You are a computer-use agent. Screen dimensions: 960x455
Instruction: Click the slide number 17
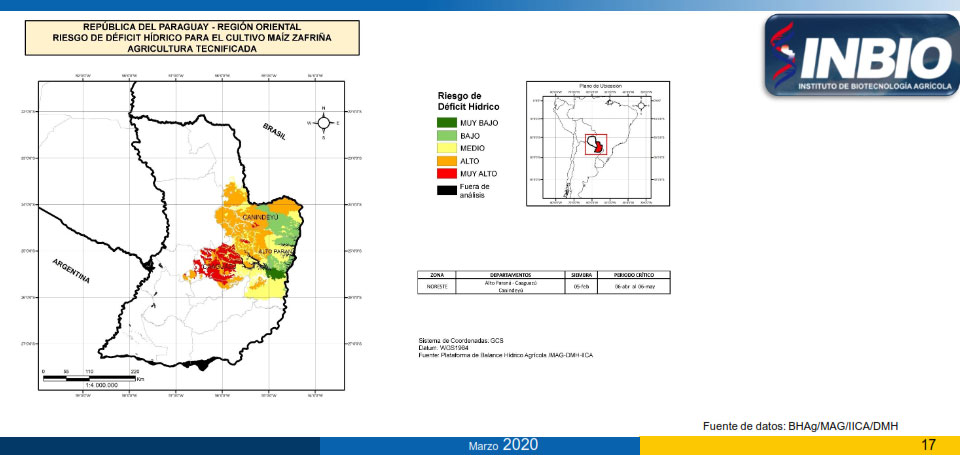pyautogui.click(x=929, y=444)
